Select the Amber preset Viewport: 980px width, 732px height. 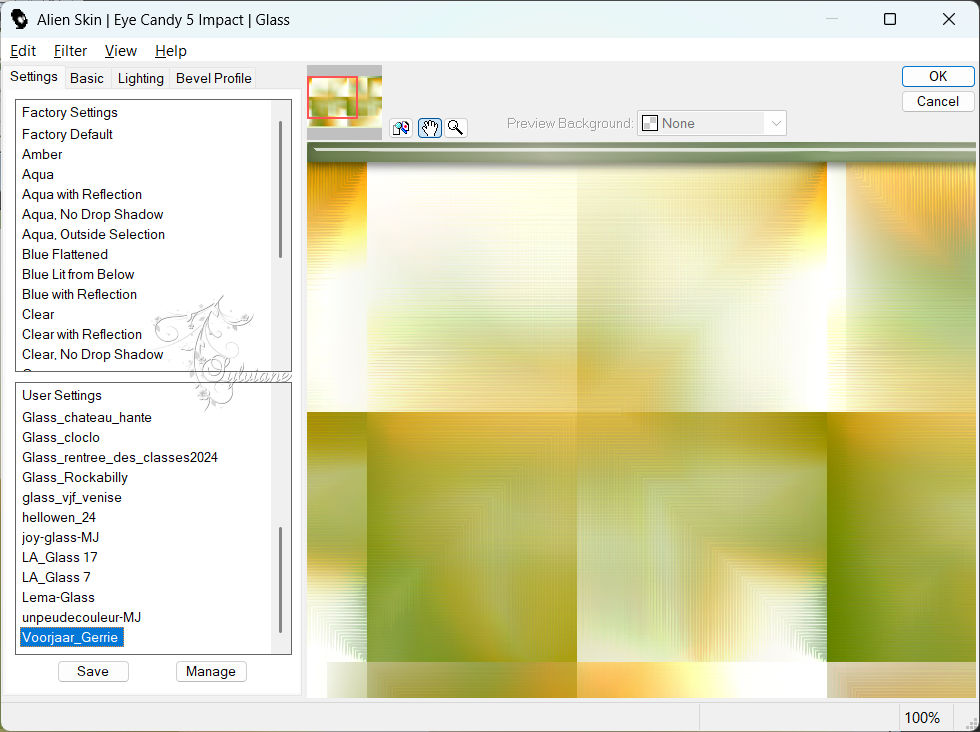tap(42, 154)
